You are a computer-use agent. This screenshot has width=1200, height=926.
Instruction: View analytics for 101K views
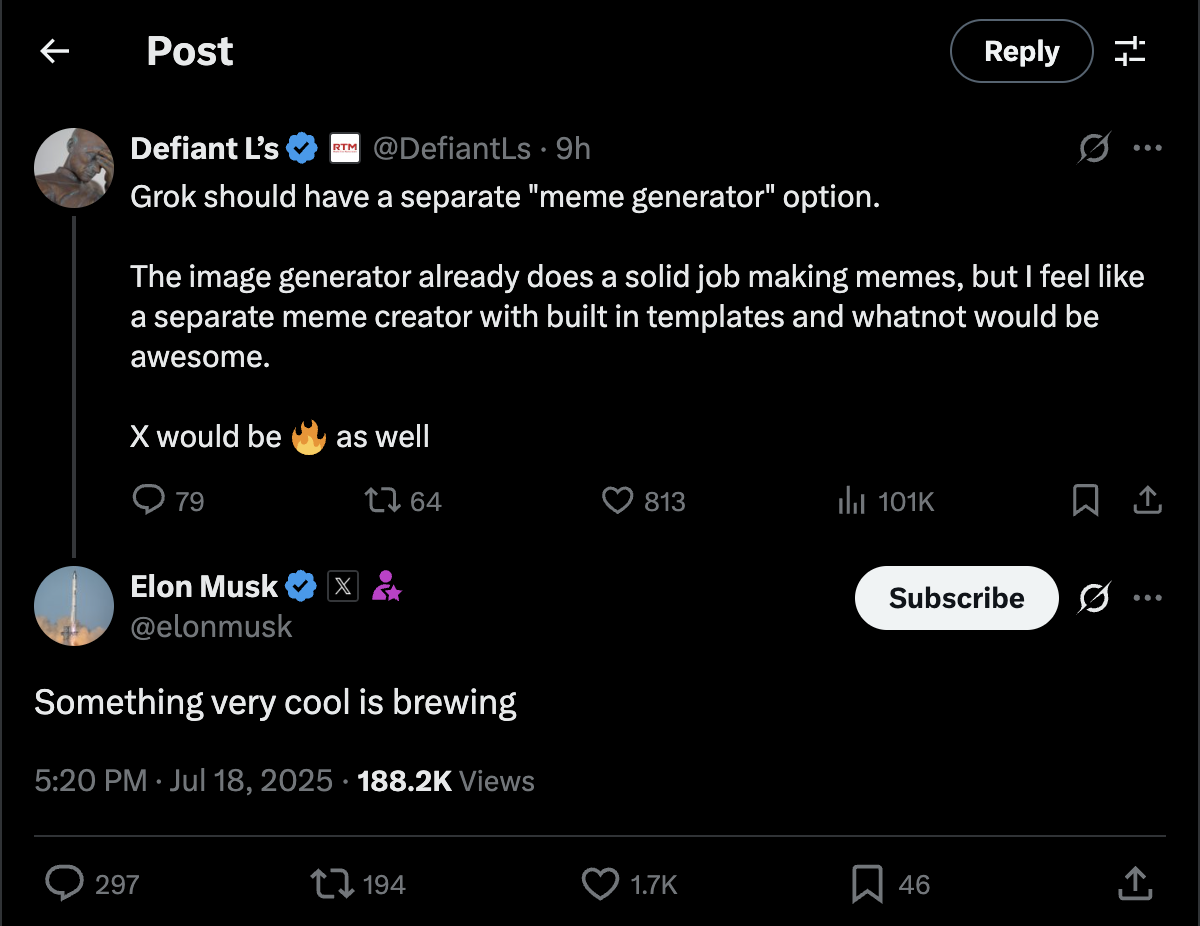(851, 500)
